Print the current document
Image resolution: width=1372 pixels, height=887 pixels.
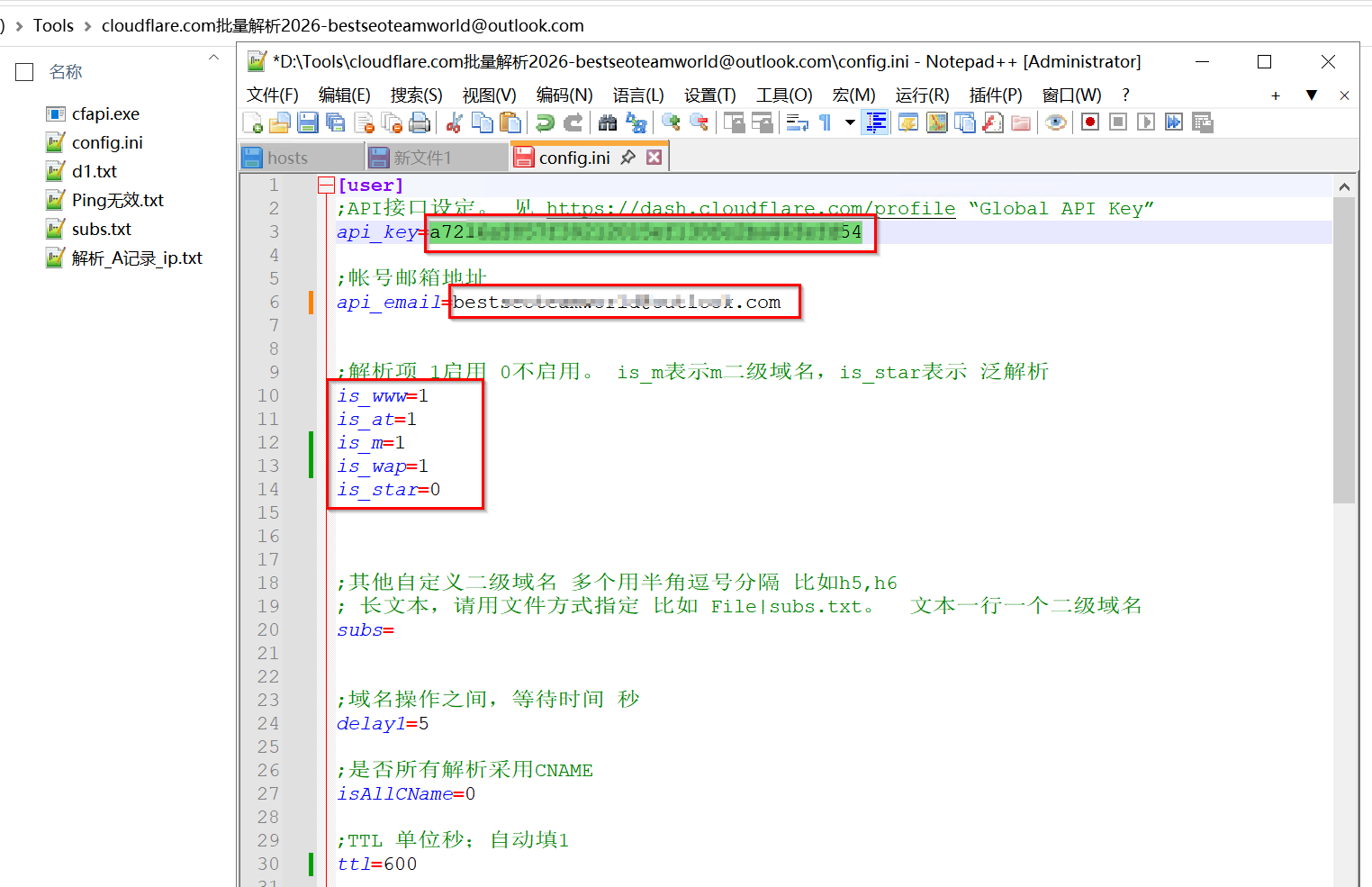click(x=420, y=122)
